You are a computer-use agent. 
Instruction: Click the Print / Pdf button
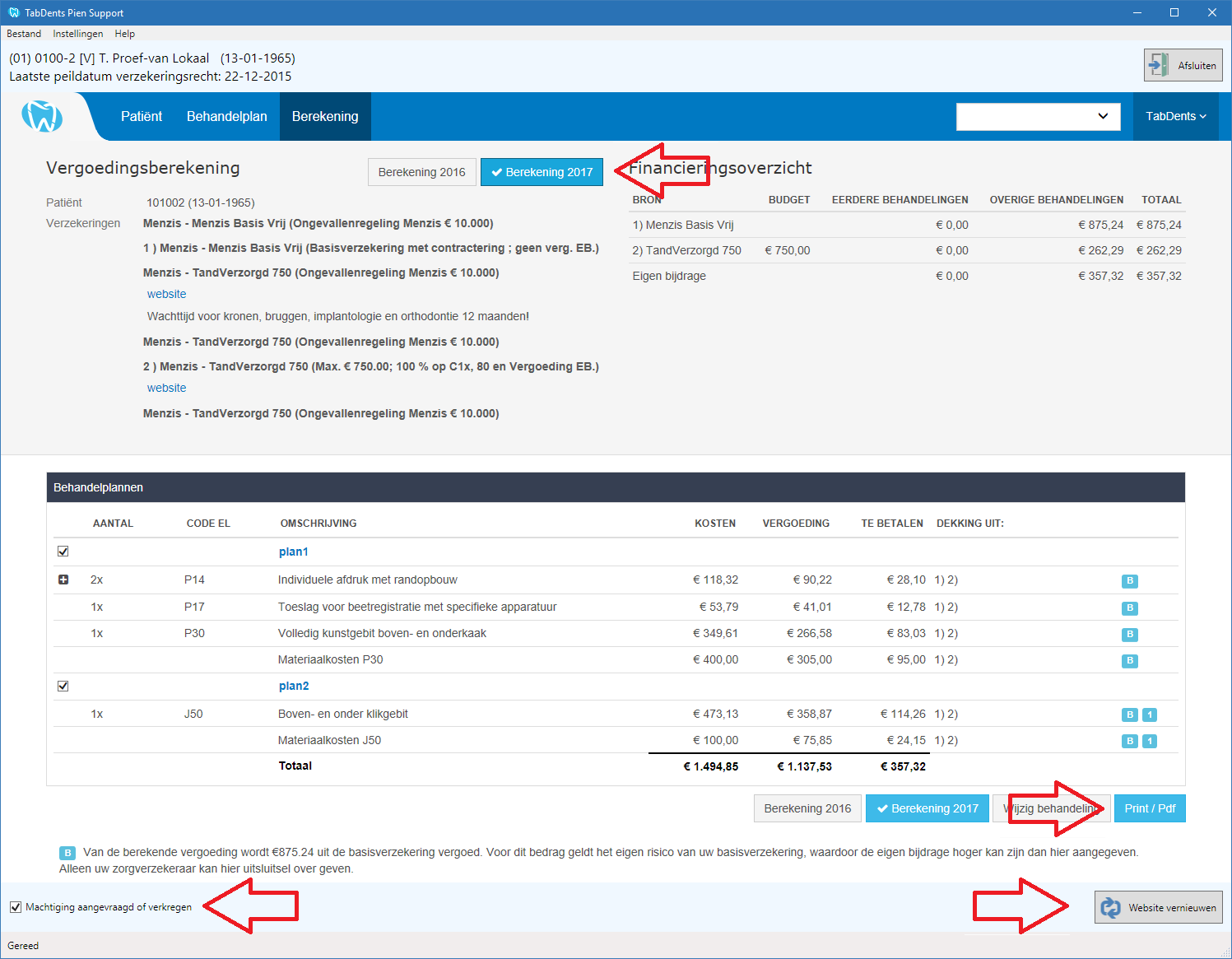click(x=1150, y=808)
